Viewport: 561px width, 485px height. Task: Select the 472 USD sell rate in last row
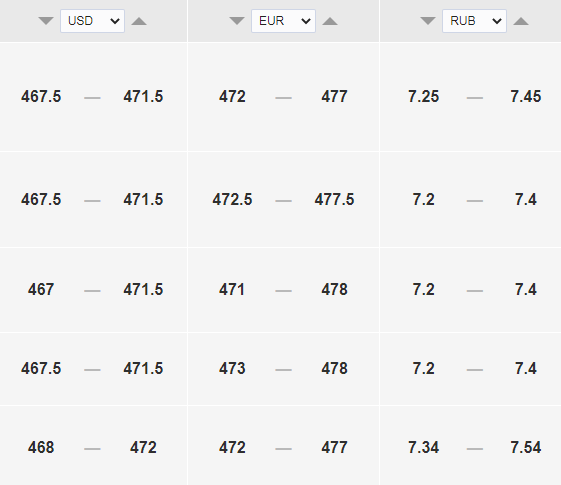pyautogui.click(x=143, y=447)
